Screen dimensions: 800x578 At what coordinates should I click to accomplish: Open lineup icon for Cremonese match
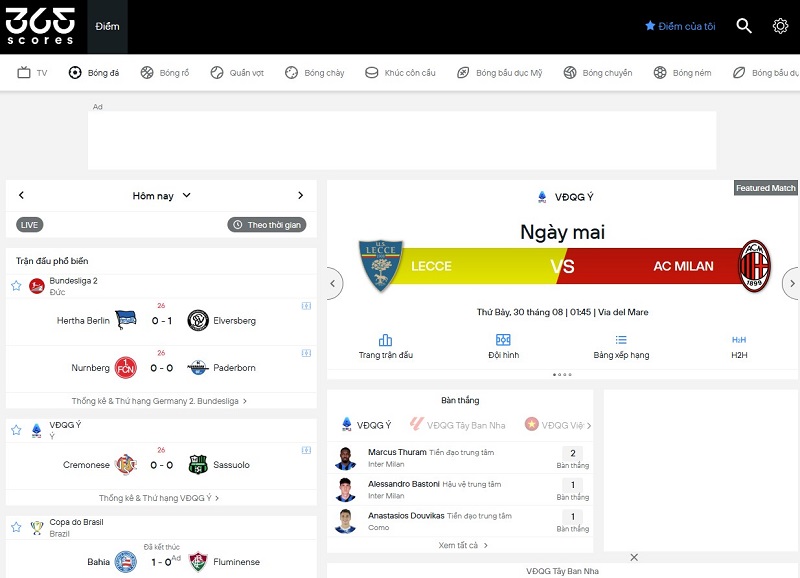point(306,450)
